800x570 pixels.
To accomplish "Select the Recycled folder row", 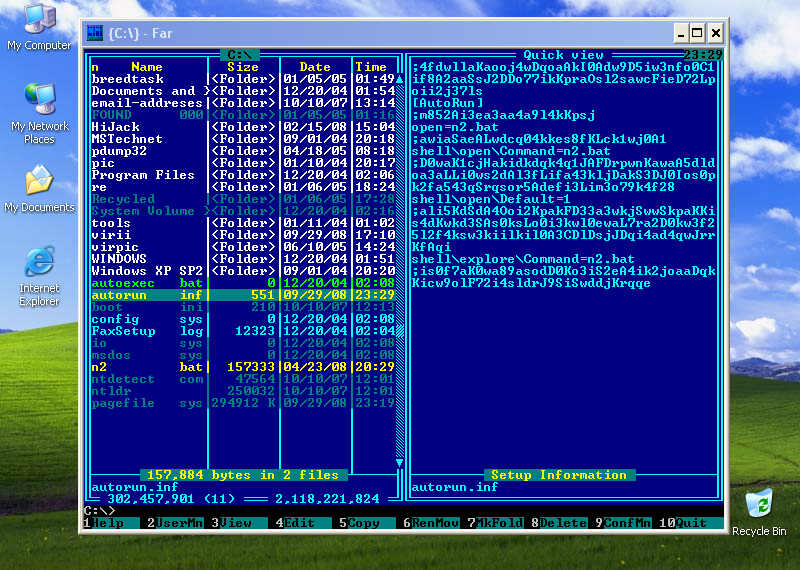I will pos(243,199).
